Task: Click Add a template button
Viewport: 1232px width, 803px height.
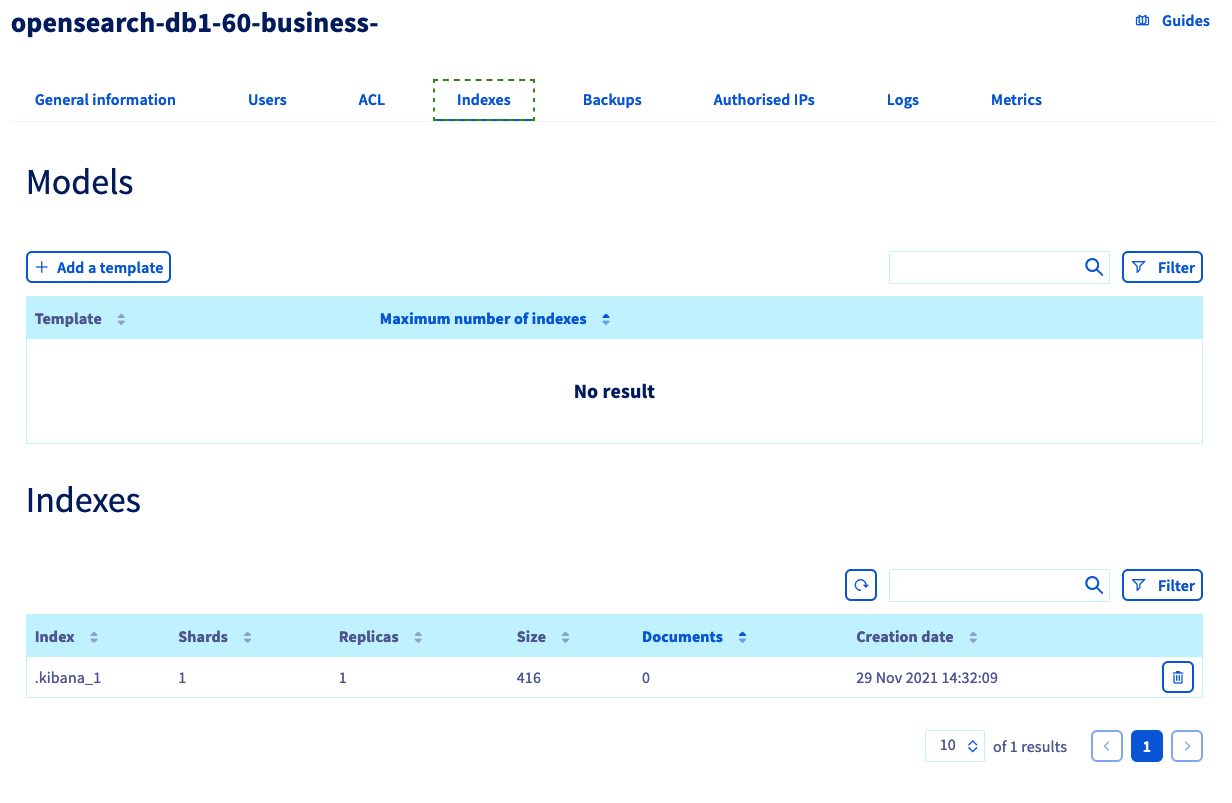Action: click(98, 267)
